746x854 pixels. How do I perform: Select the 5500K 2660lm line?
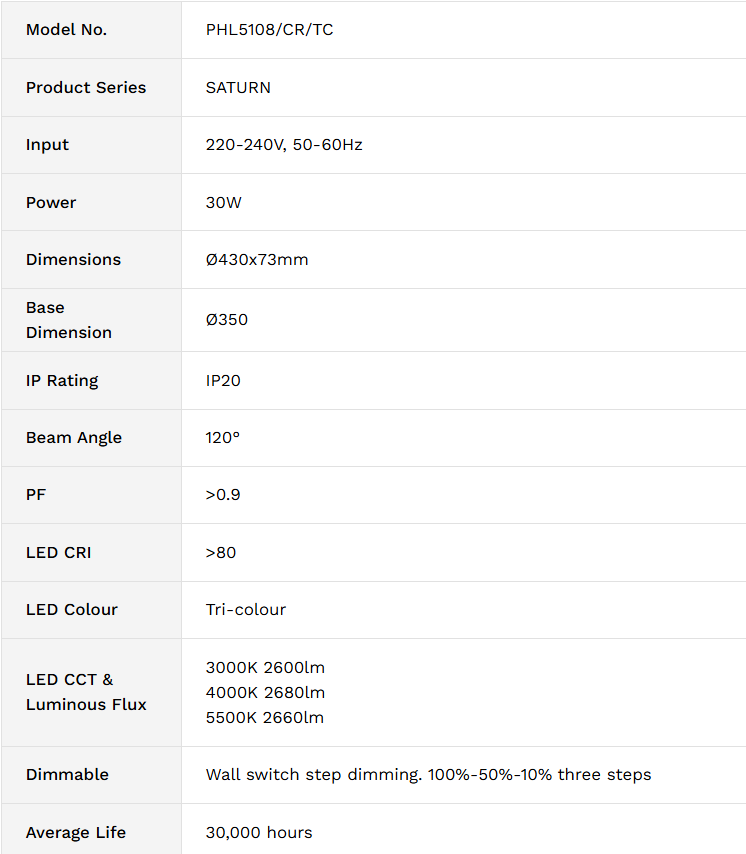coord(265,718)
